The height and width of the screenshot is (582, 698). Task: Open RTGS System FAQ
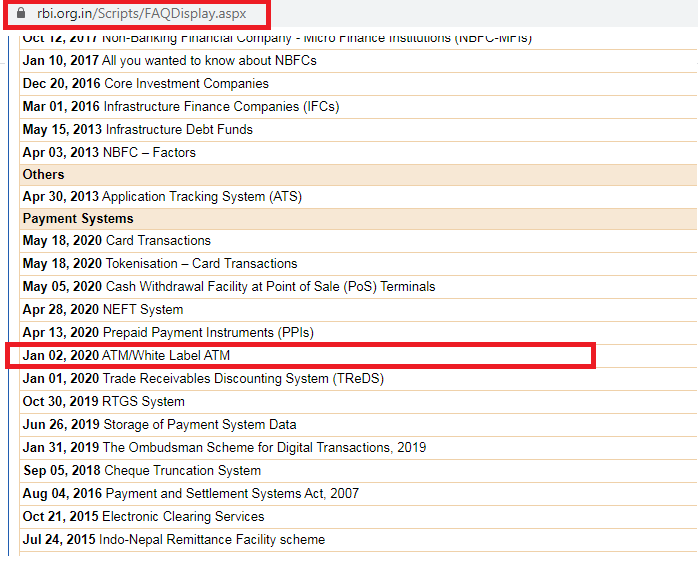(143, 402)
